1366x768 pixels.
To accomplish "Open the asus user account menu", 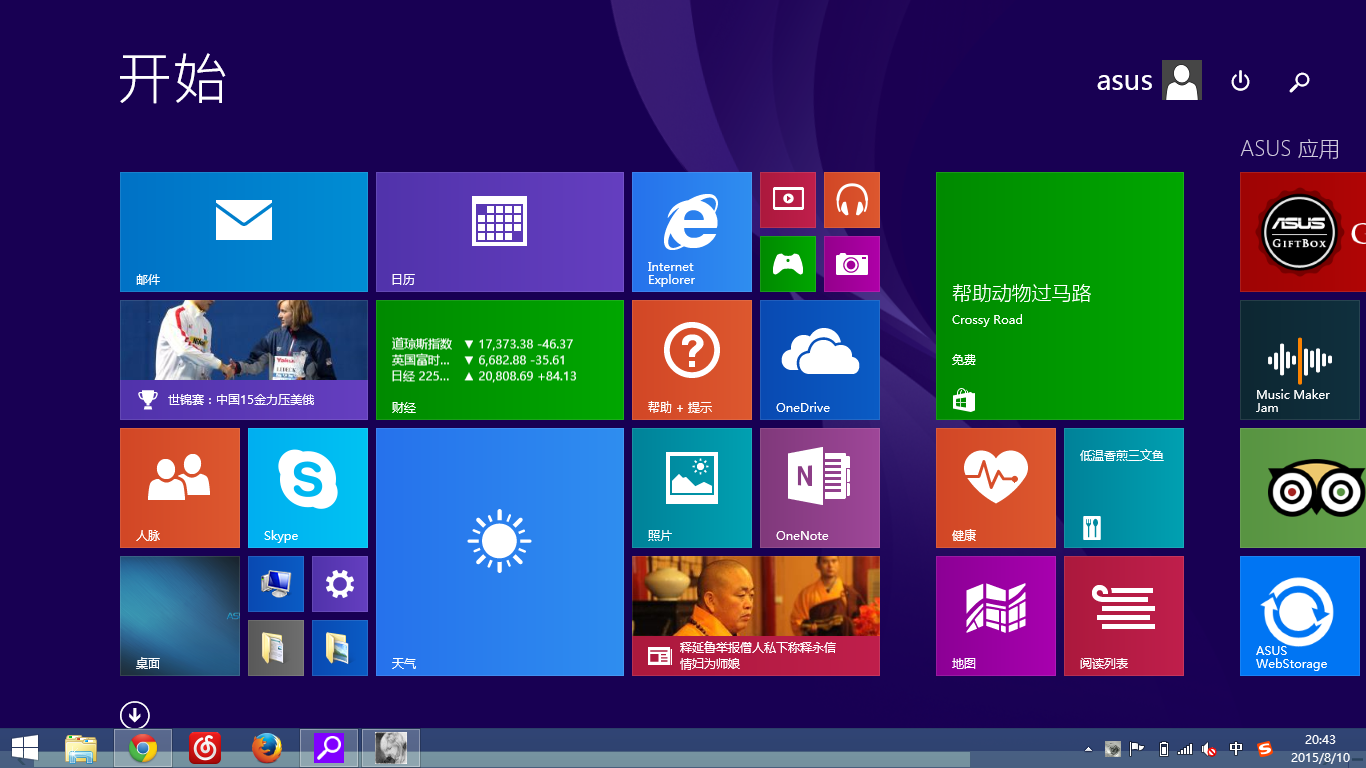I will point(1149,80).
